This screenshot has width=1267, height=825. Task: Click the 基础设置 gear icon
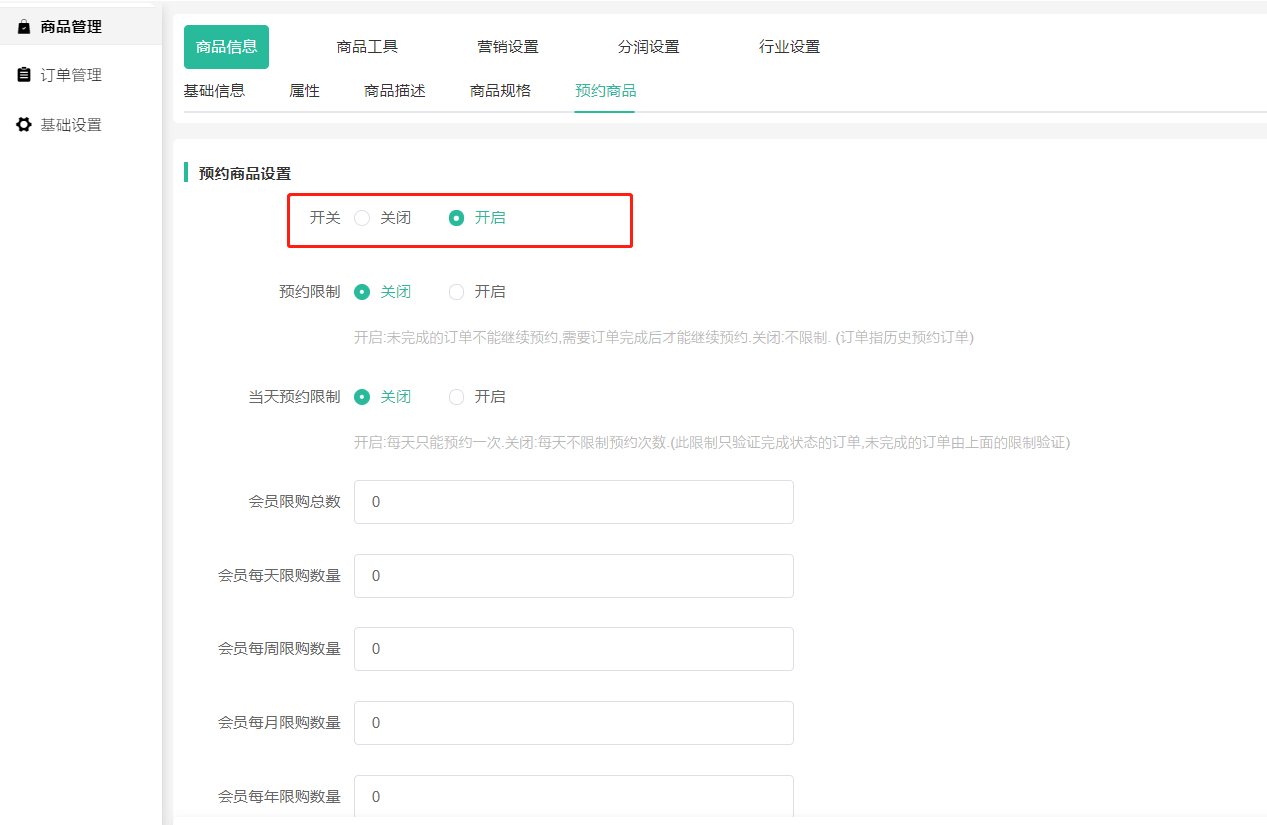(x=24, y=125)
